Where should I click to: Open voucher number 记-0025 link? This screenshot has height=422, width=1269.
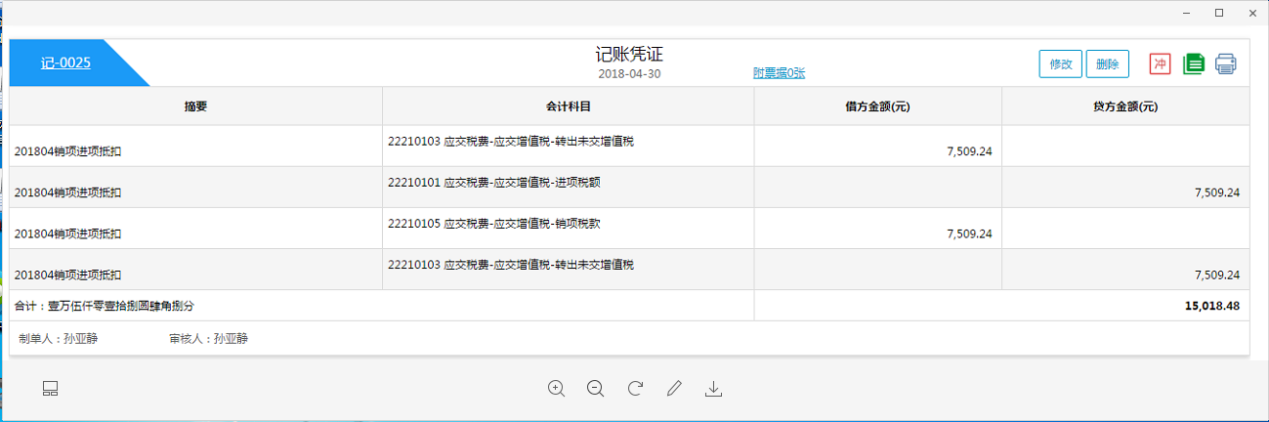66,63
